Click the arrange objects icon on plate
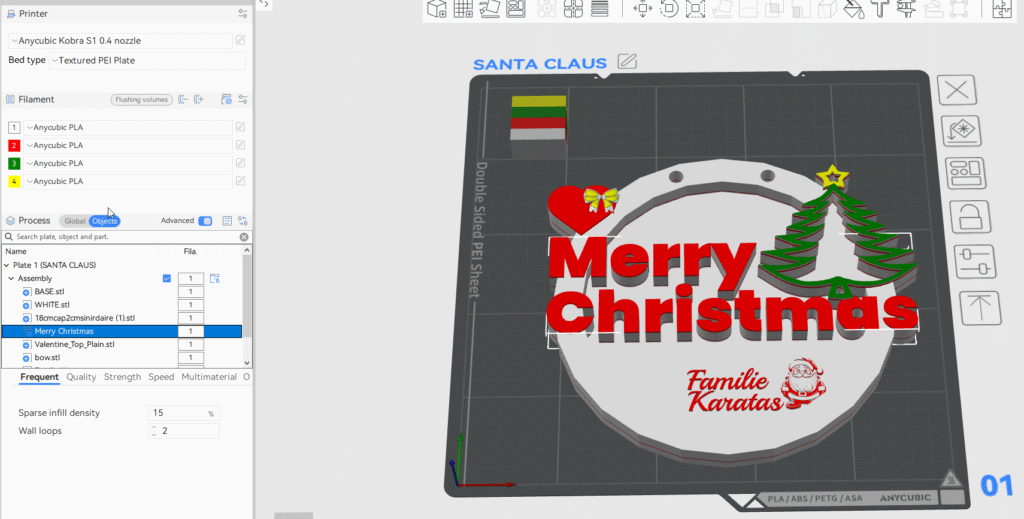Viewport: 1024px width, 519px height. pos(961,172)
